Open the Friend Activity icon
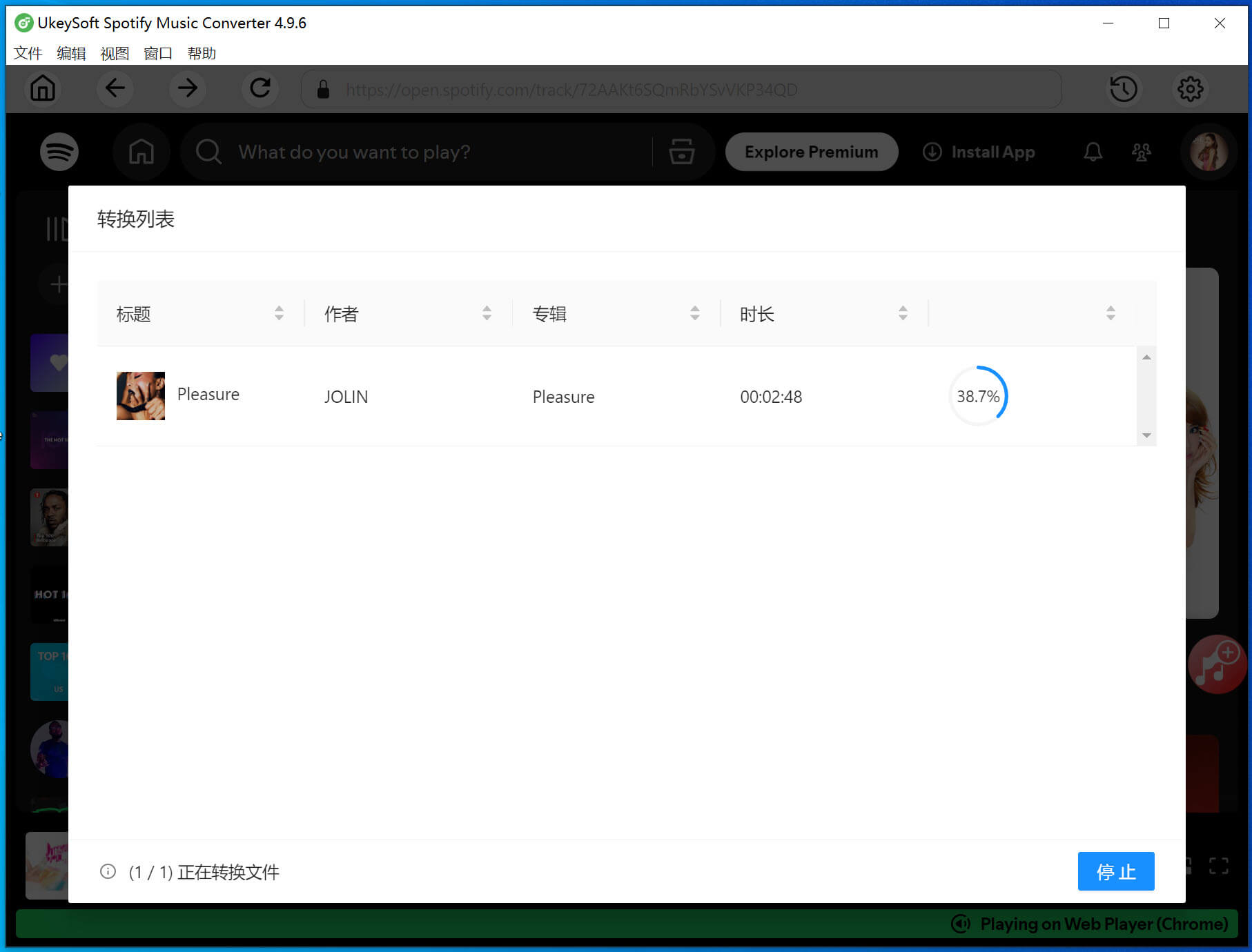This screenshot has width=1252, height=952. [x=1142, y=152]
